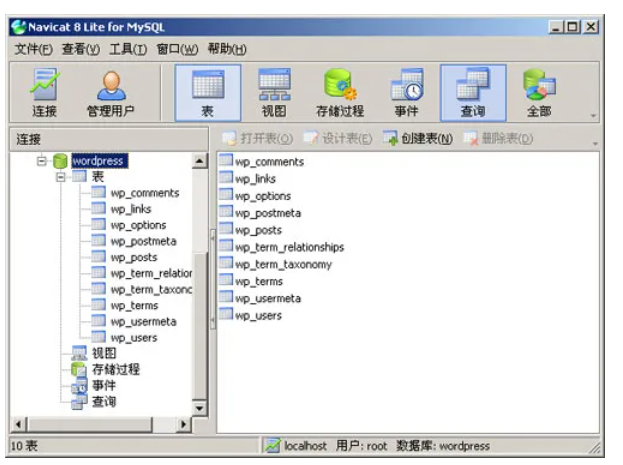
Task: Open the 帮助(H) menu
Action: pyautogui.click(x=227, y=49)
